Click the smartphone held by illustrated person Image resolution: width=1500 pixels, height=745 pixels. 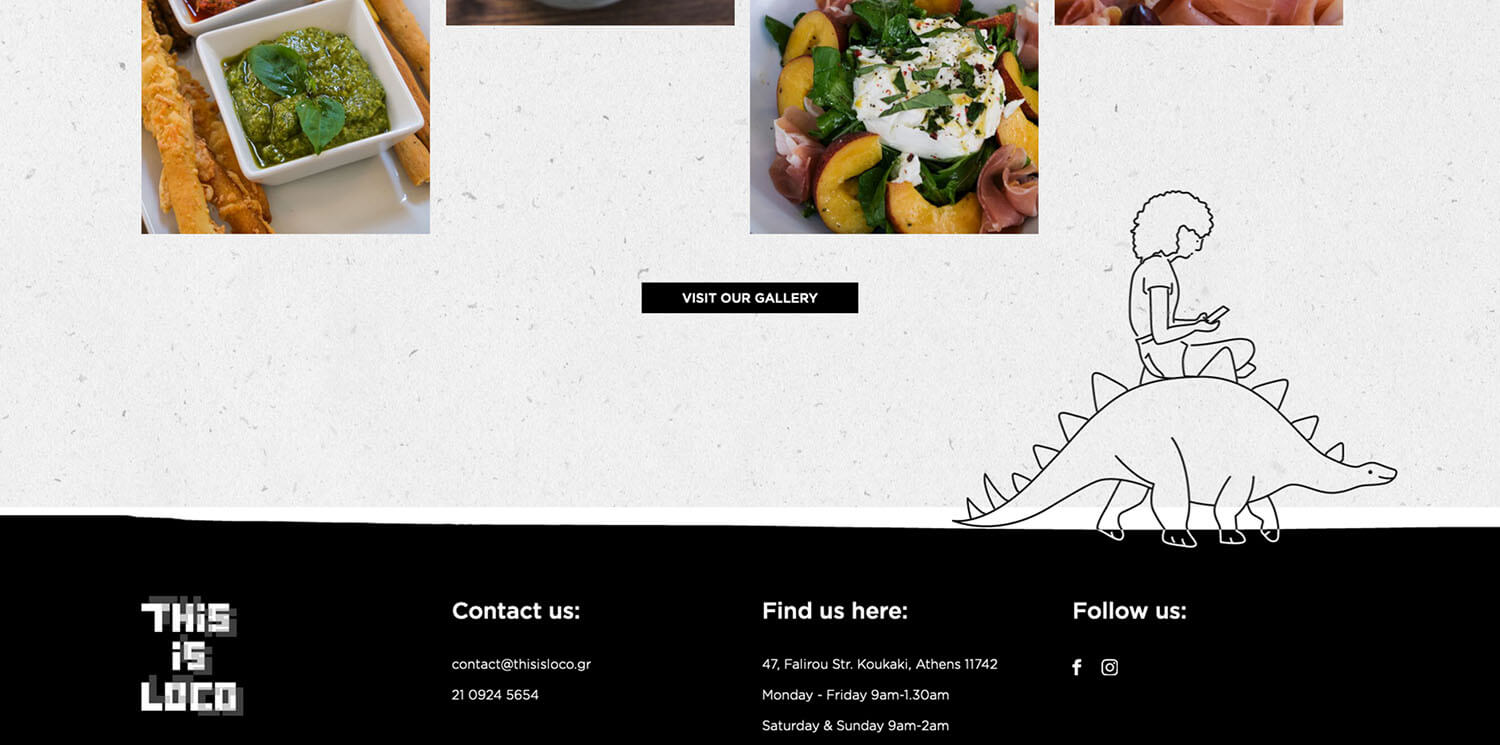click(x=1218, y=314)
